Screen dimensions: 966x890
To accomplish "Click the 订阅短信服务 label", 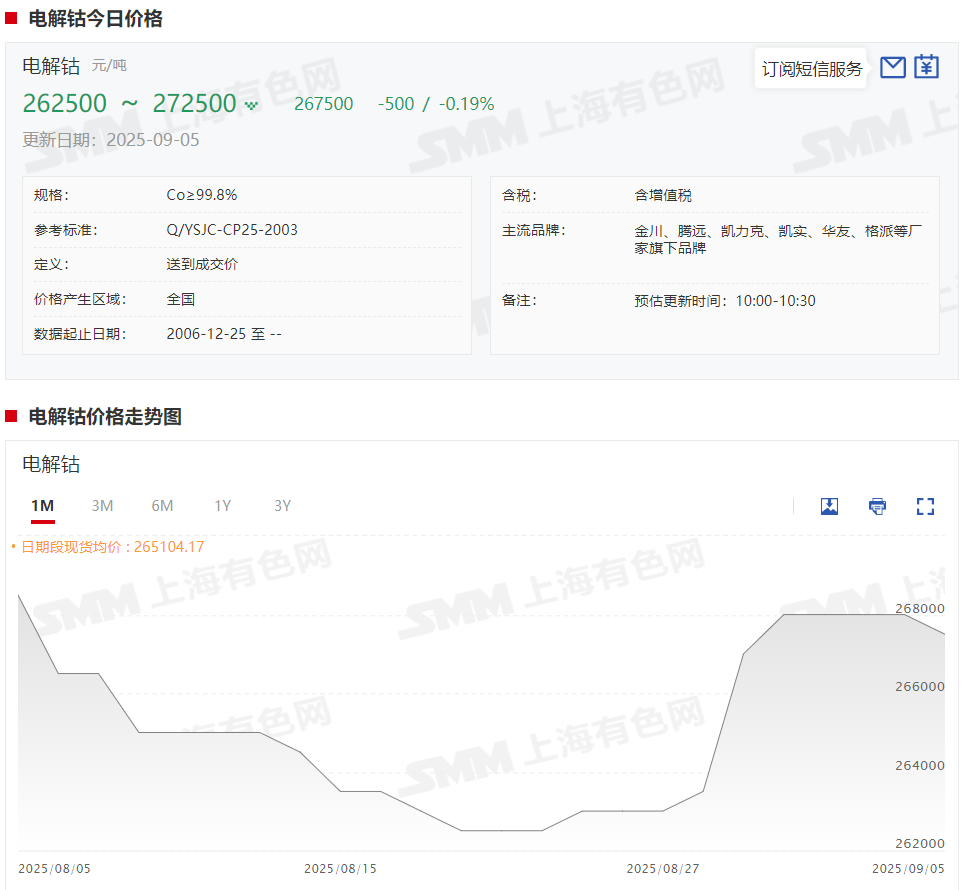I will (811, 69).
